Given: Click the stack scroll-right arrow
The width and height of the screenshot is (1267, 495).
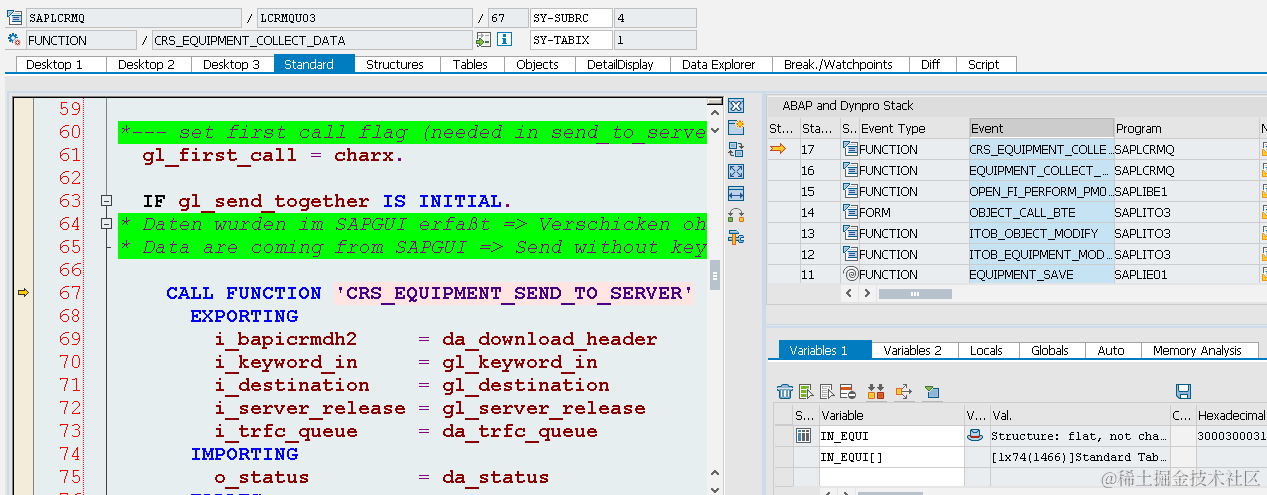Looking at the screenshot, I should tap(866, 294).
